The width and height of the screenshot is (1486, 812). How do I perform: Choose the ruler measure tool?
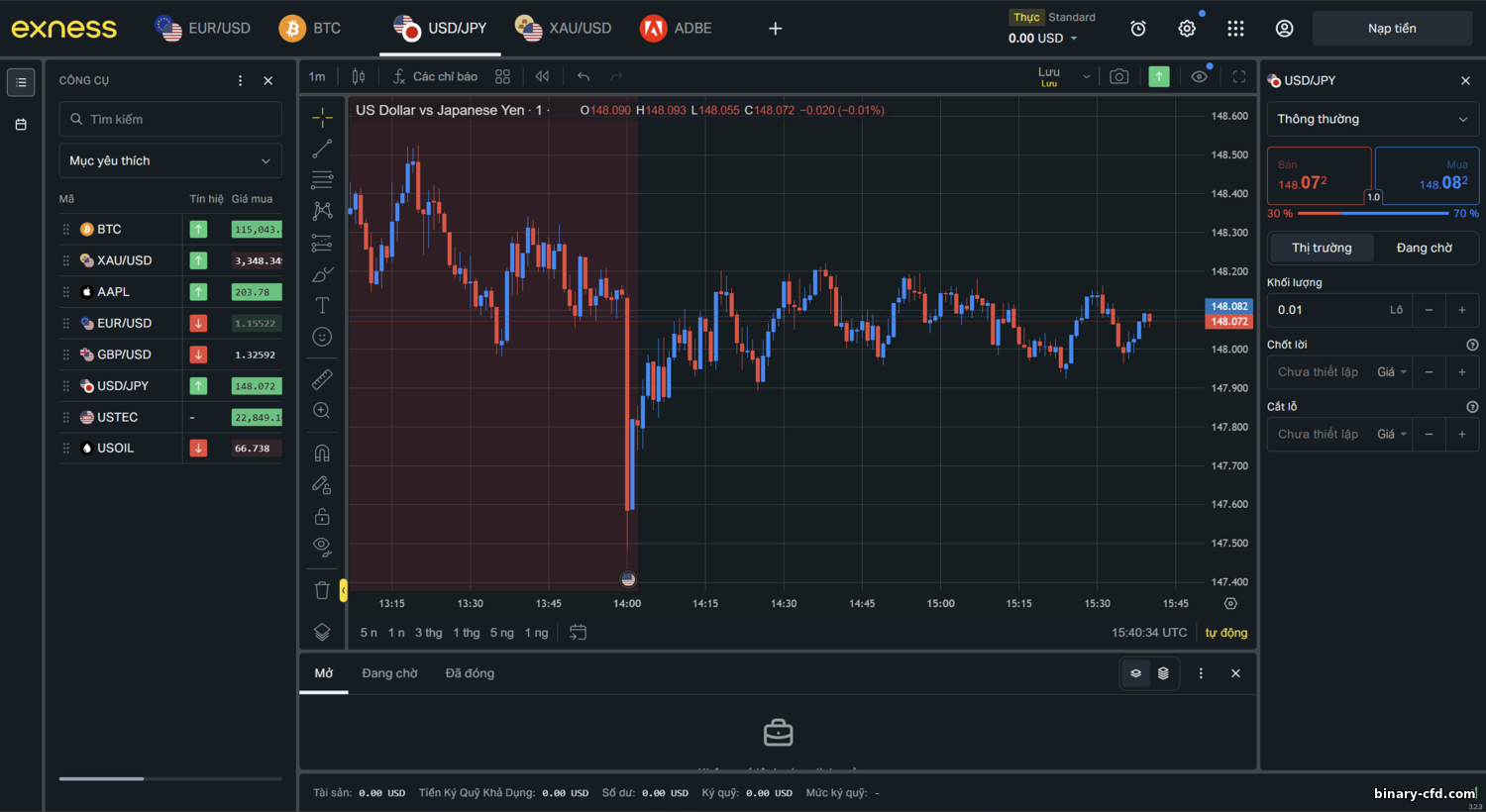coord(322,379)
